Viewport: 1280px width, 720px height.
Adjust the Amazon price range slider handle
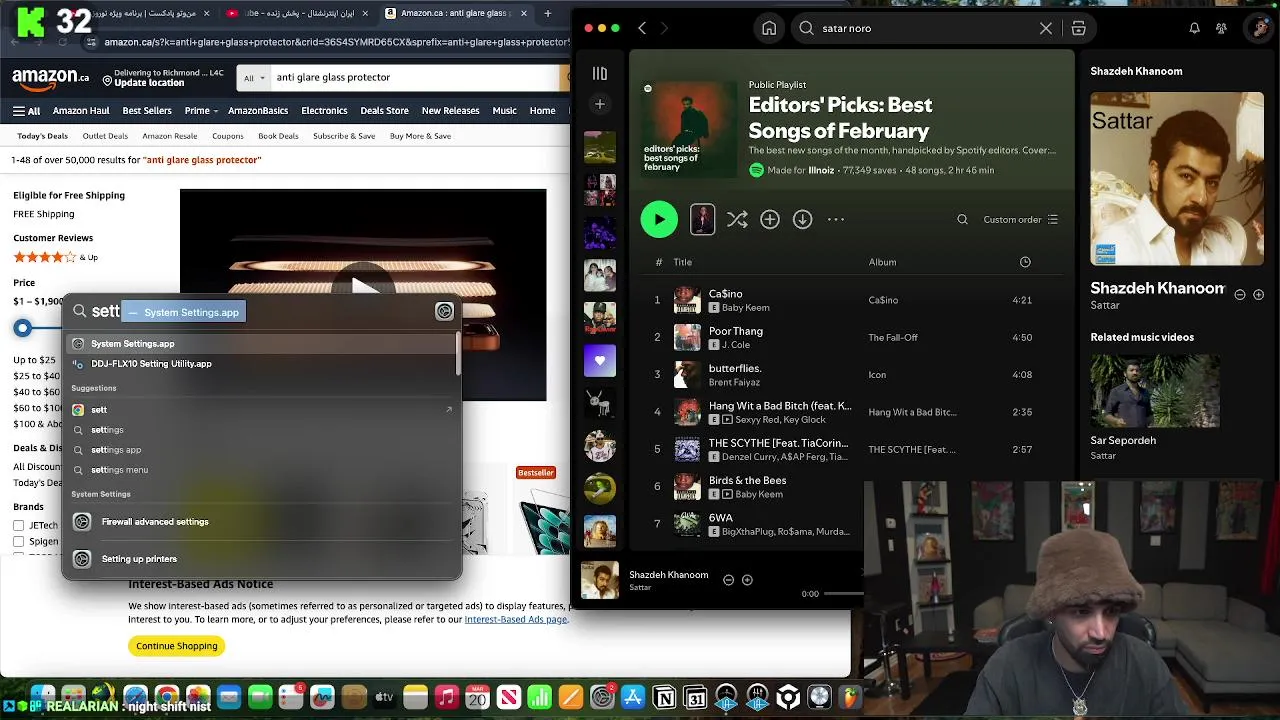click(22, 327)
